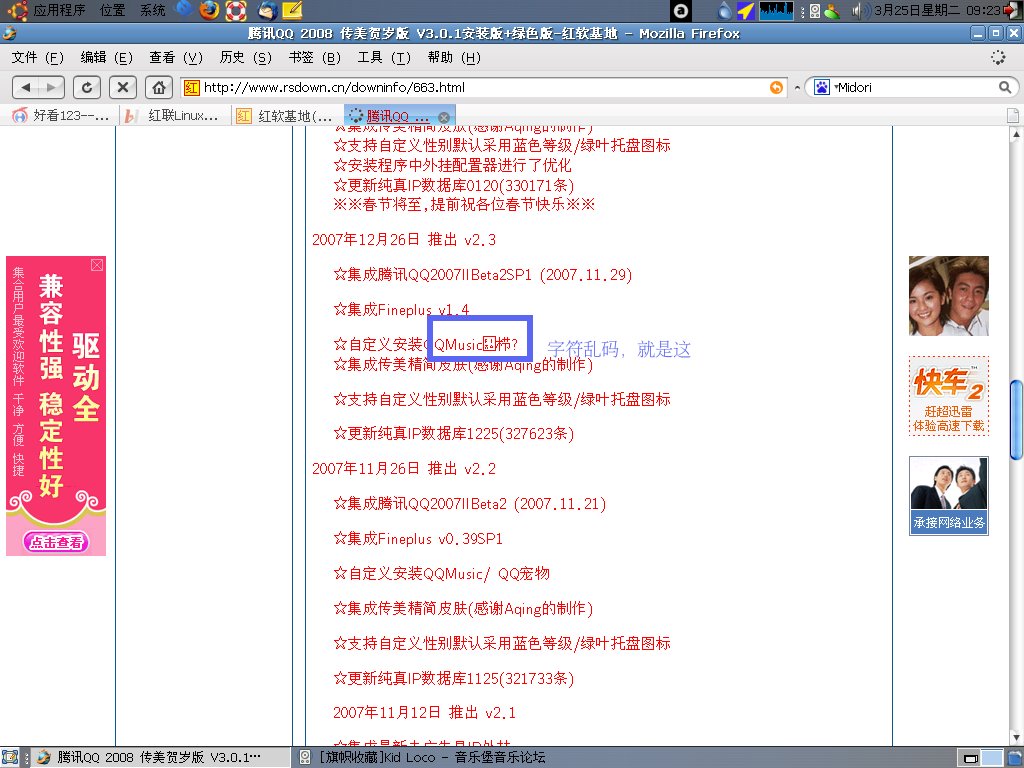This screenshot has height=768, width=1024.
Task: Select the 腾讯QQ tab
Action: coord(399,116)
